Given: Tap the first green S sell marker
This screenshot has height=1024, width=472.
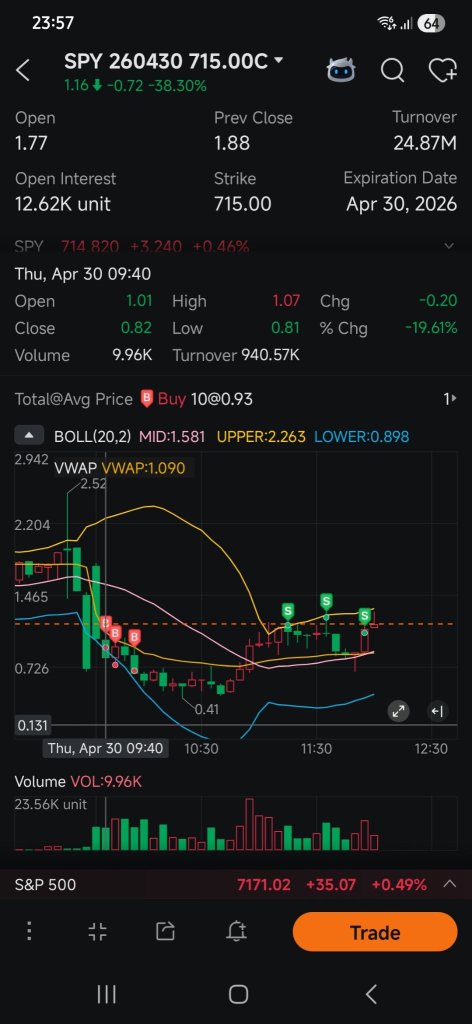Looking at the screenshot, I should pos(288,612).
